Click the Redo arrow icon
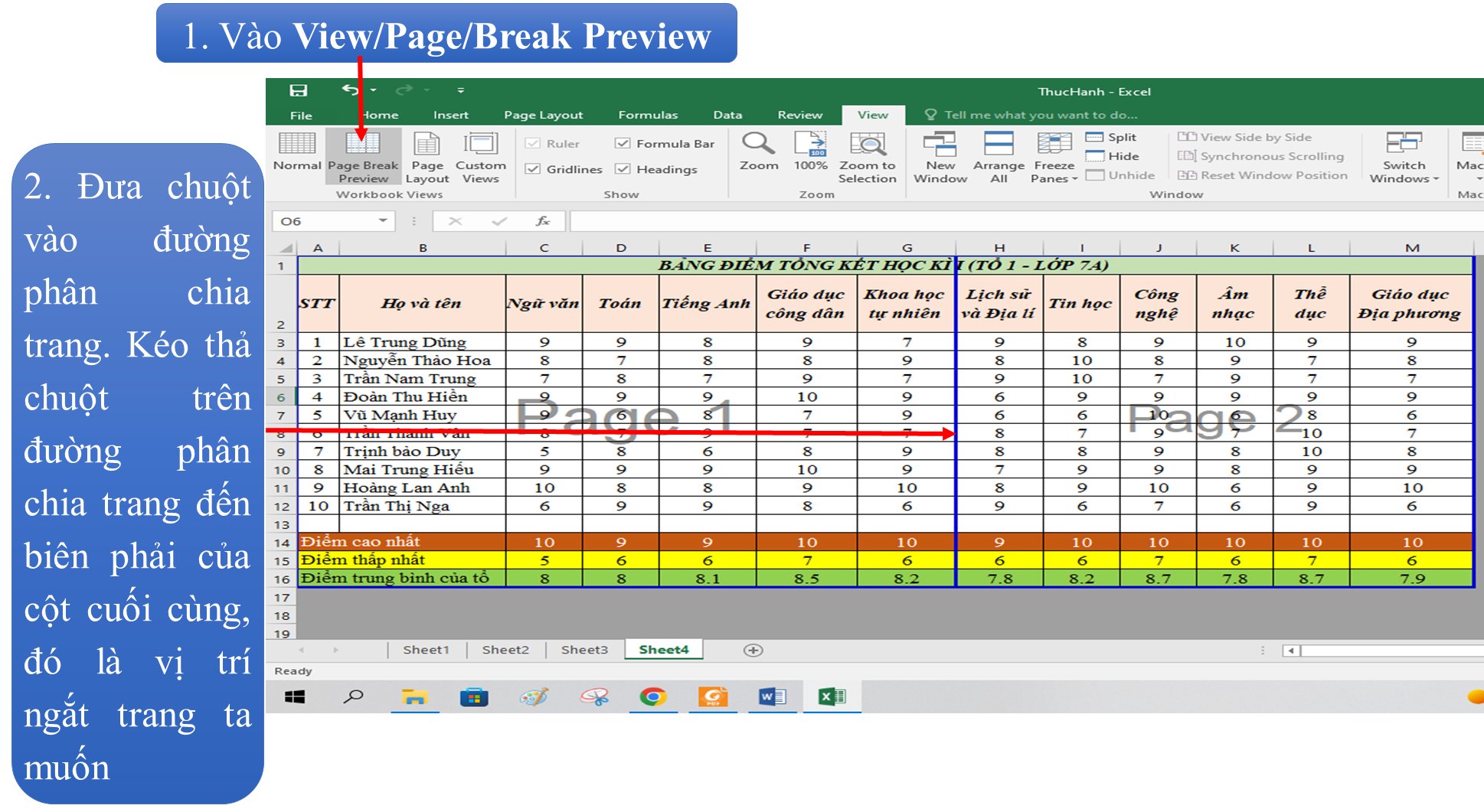The width and height of the screenshot is (1484, 812). (404, 90)
